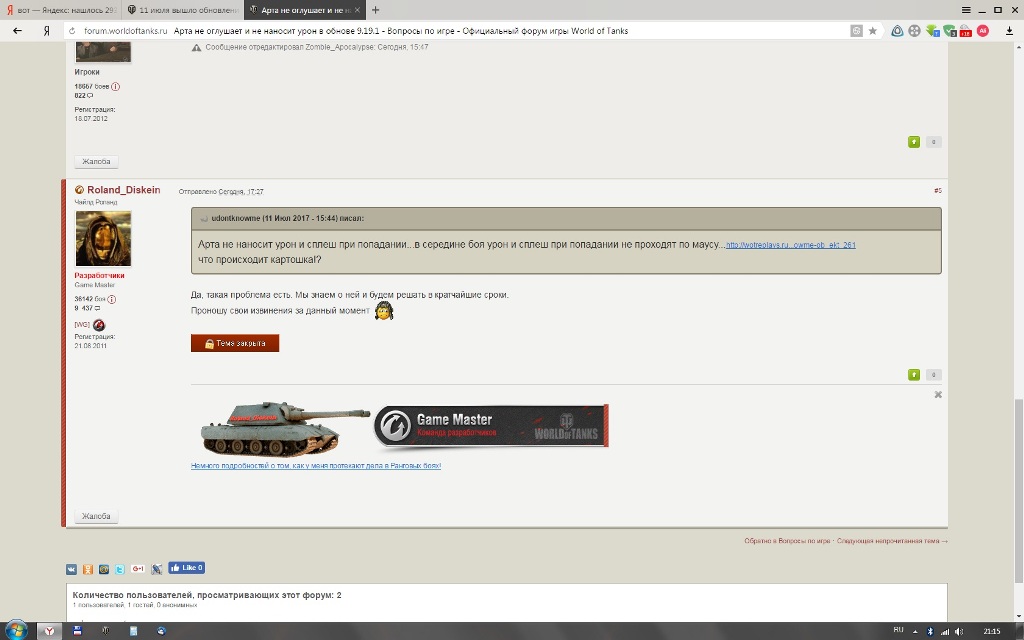Hide the signature with the X icon
Viewport: 1024px width, 640px height.
[x=938, y=394]
